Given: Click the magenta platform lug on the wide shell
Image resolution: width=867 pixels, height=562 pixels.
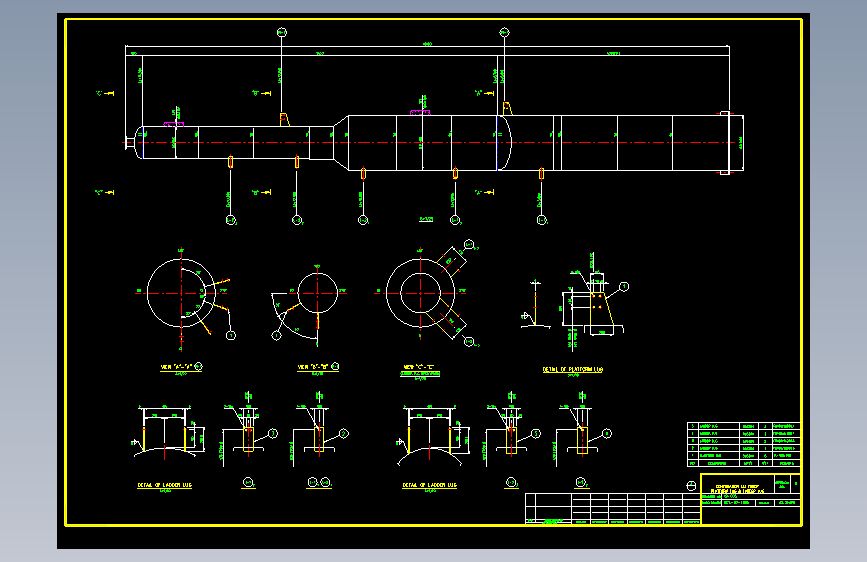Looking at the screenshot, I should pos(420,113).
